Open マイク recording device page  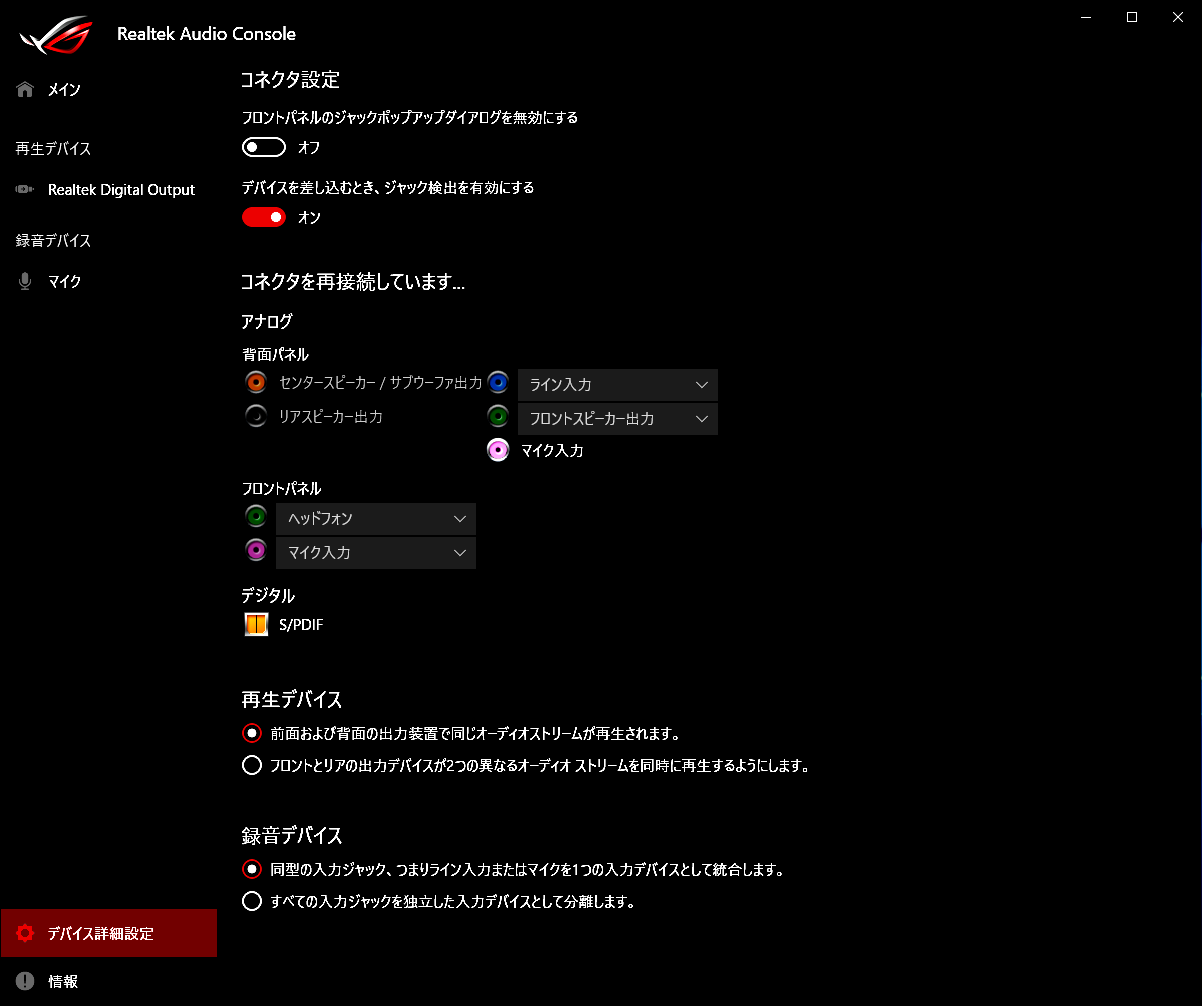click(108, 282)
